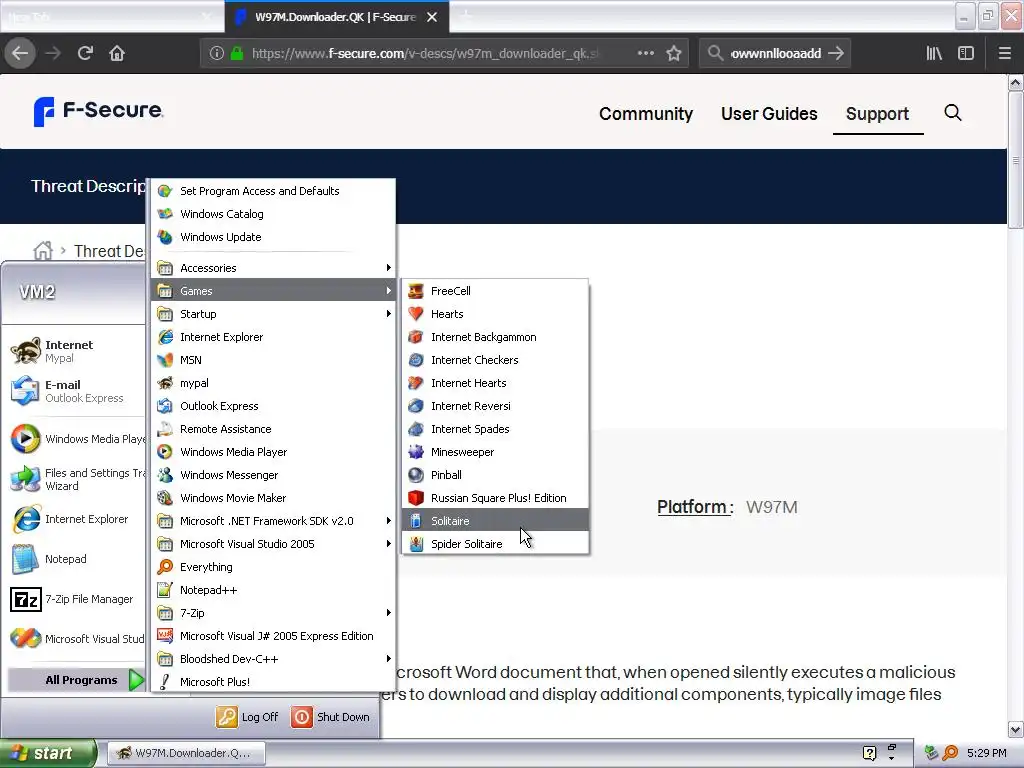The image size is (1024, 768).
Task: Launch Microsoft Visual J# 2005 Express Edition
Action: 273,635
